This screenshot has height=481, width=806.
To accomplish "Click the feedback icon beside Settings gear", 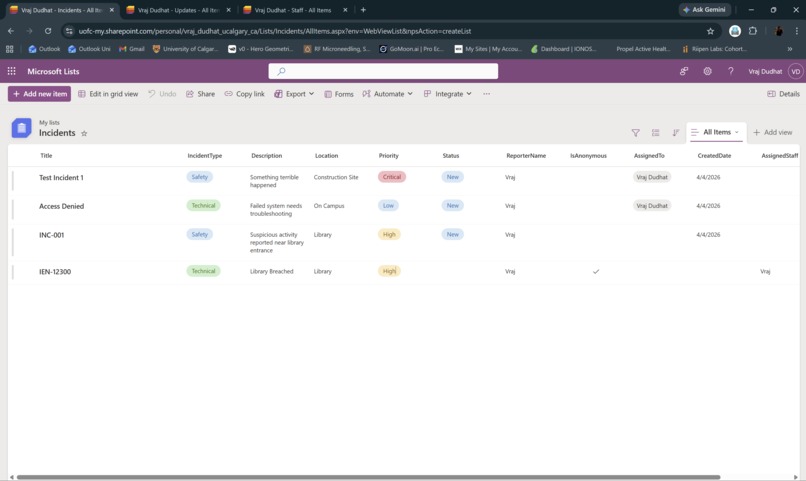I will [x=684, y=71].
